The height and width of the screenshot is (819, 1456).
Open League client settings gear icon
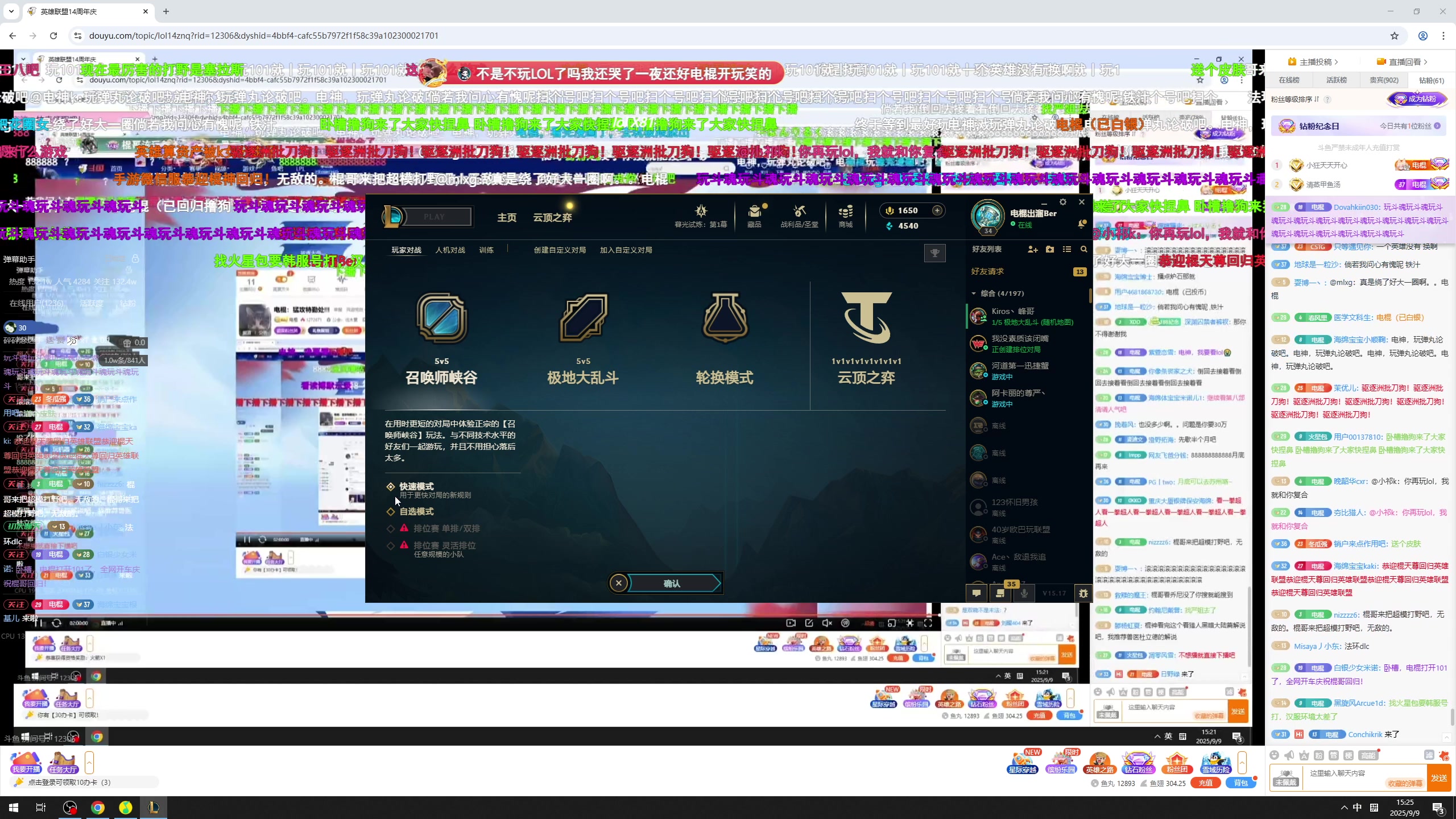1062,202
